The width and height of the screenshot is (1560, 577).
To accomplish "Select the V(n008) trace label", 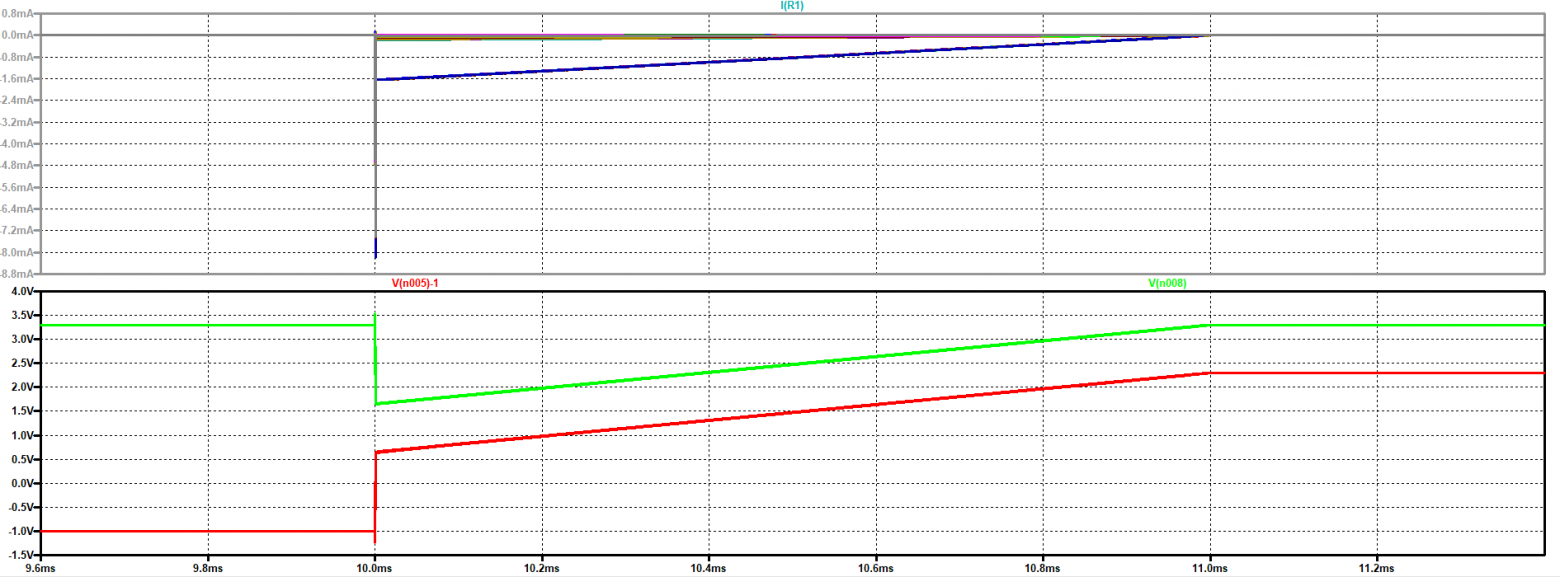I will 1167,283.
